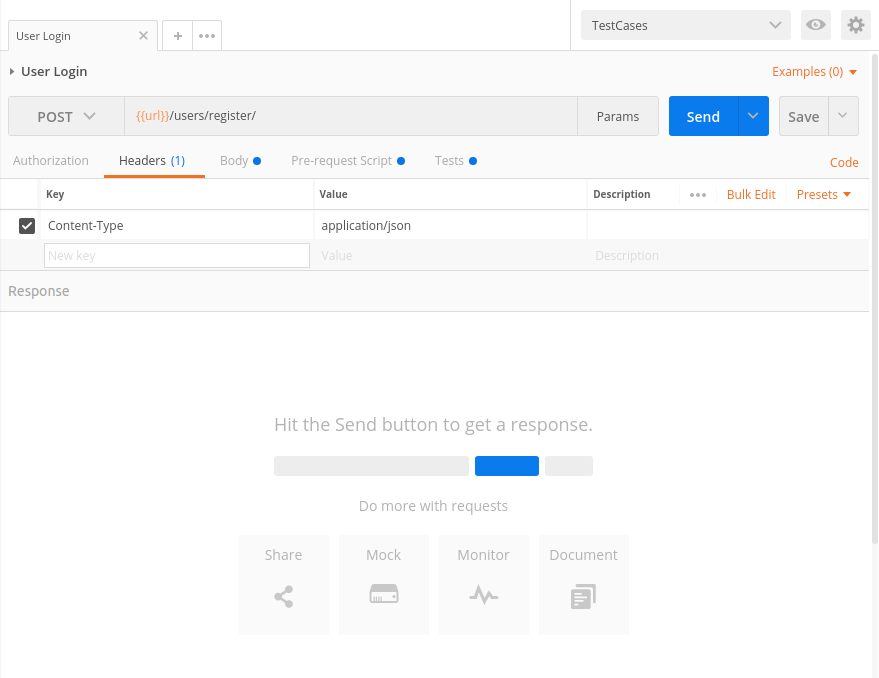Open the tab options ellipsis menu
This screenshot has width=879, height=678.
coord(207,36)
